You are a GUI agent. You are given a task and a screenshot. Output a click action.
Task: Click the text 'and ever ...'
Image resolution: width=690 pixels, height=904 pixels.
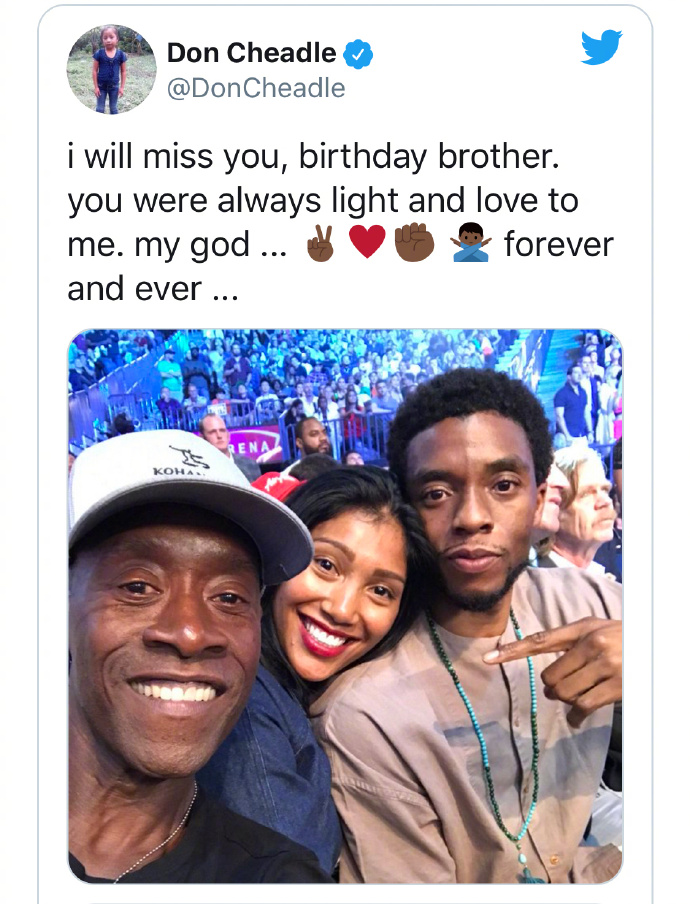tap(153, 288)
